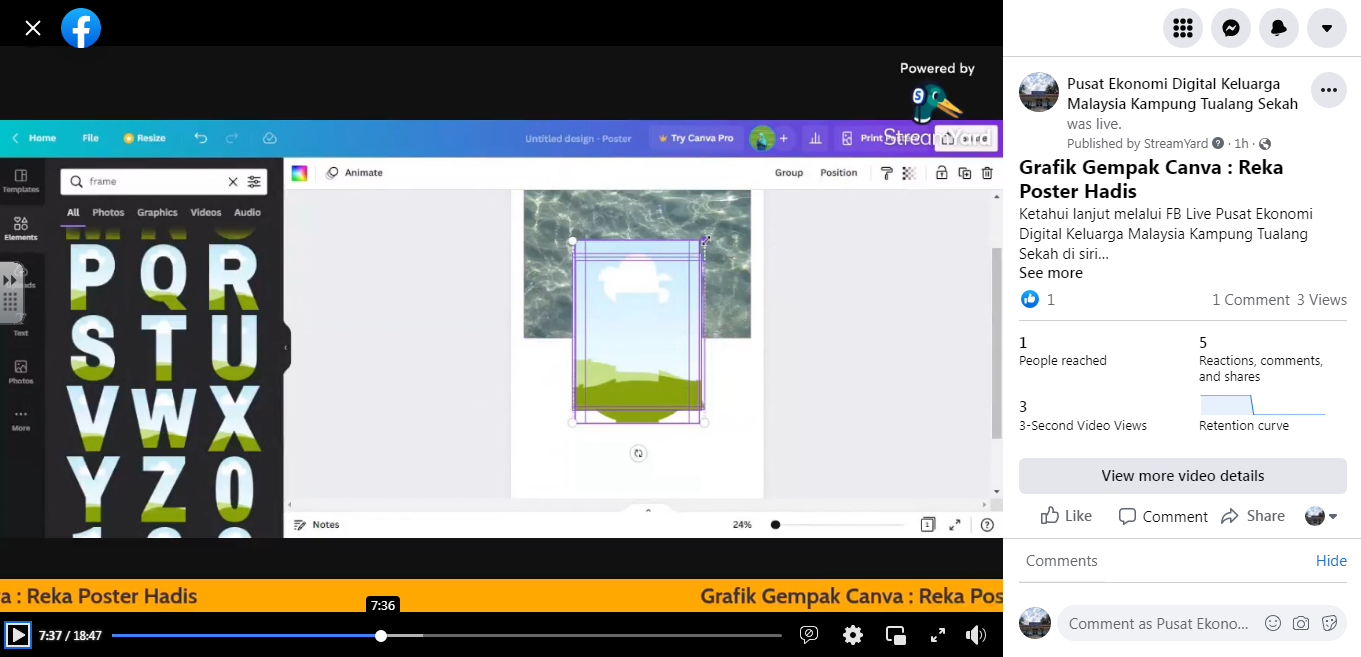The height and width of the screenshot is (657, 1361).
Task: Click the Pusat Ekonomi Digital page name
Action: coord(1182,94)
